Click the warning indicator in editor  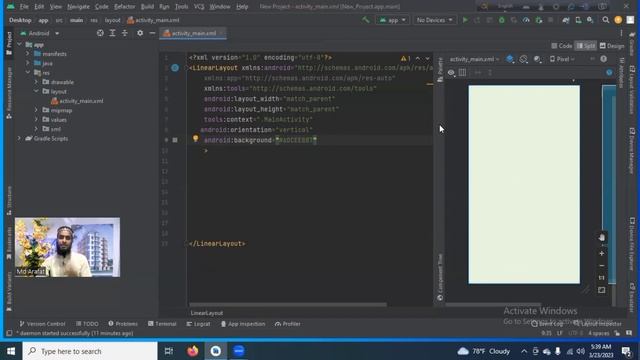click(405, 59)
